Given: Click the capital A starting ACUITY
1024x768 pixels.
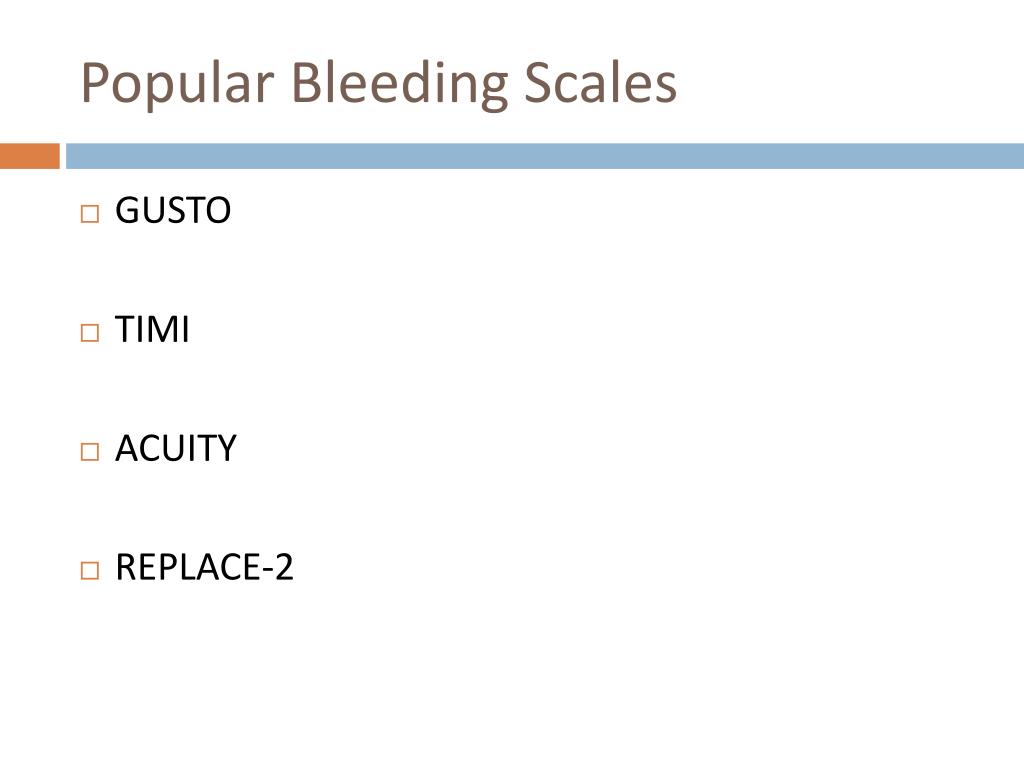Looking at the screenshot, I should click(x=127, y=449).
